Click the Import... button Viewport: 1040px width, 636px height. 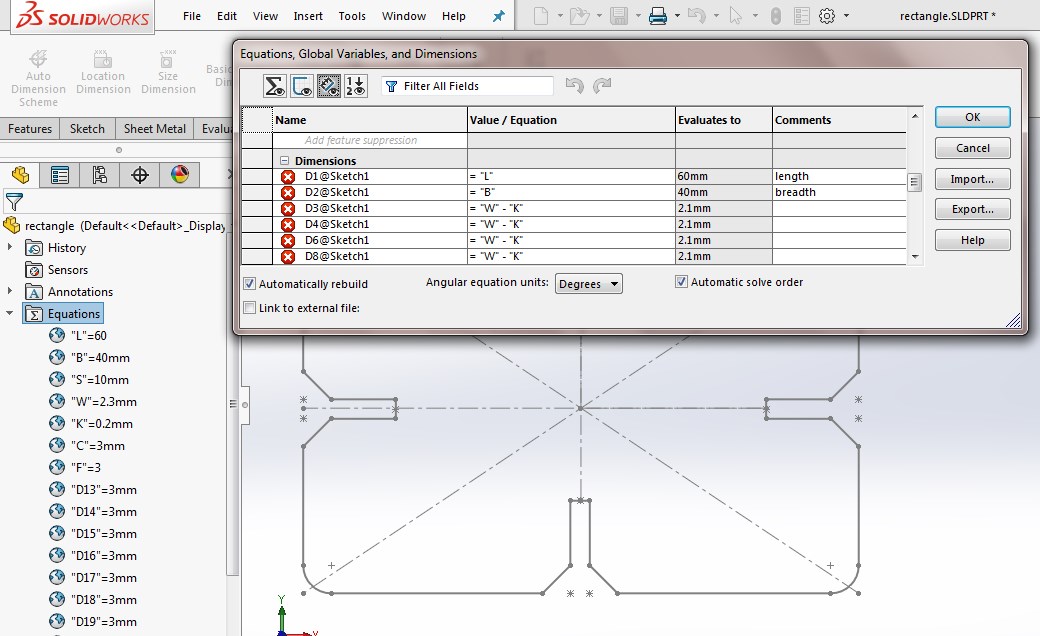coord(972,179)
